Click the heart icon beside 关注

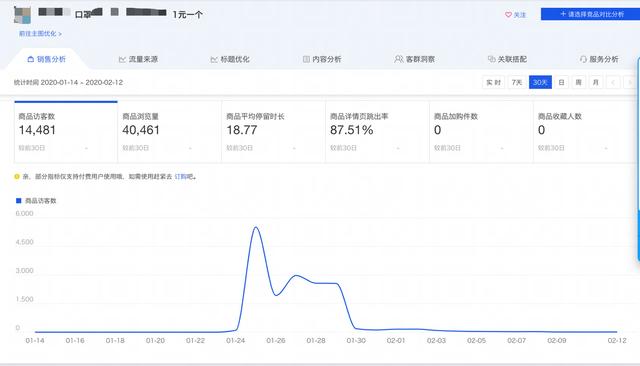(508, 15)
